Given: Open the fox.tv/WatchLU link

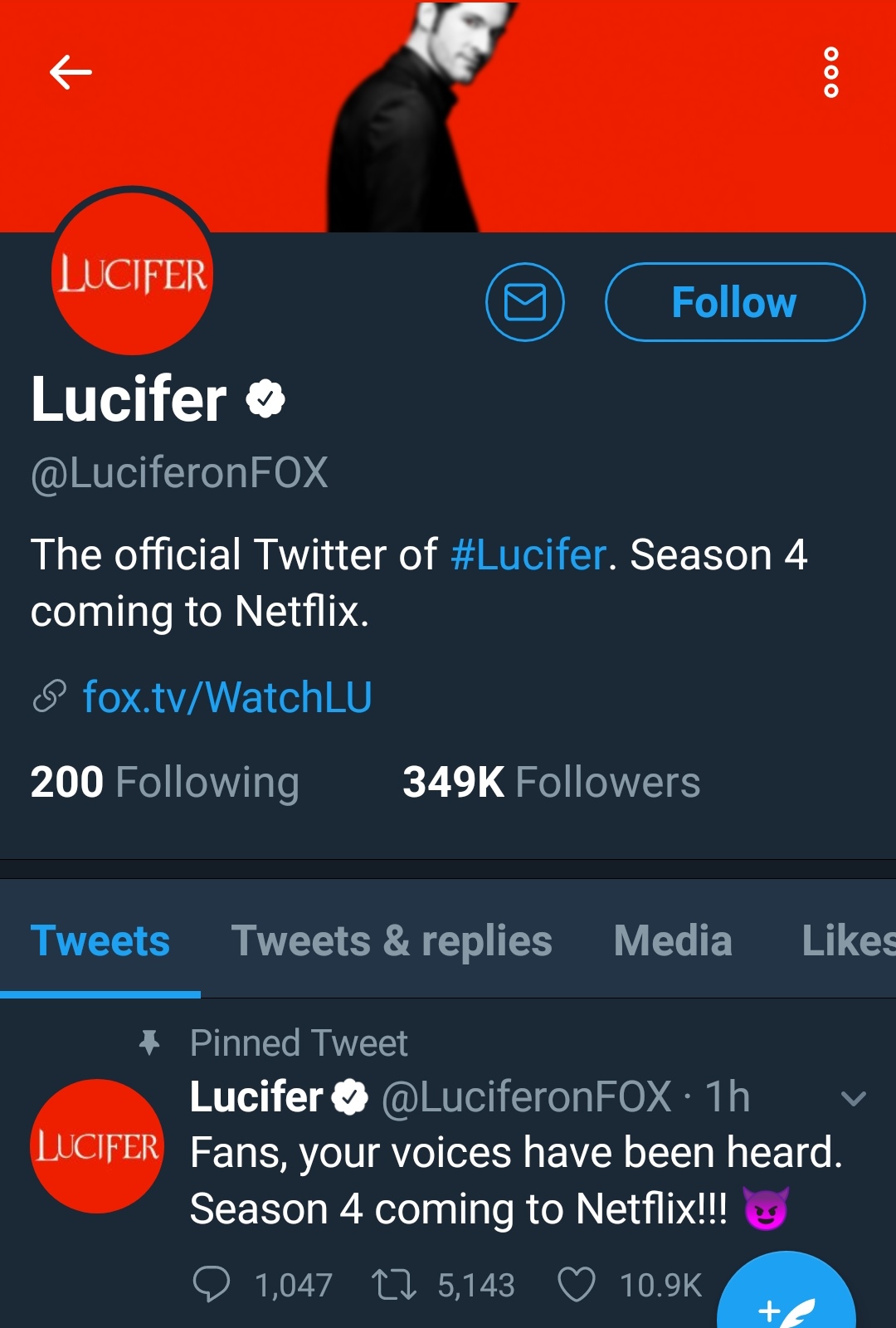Looking at the screenshot, I should point(227,697).
